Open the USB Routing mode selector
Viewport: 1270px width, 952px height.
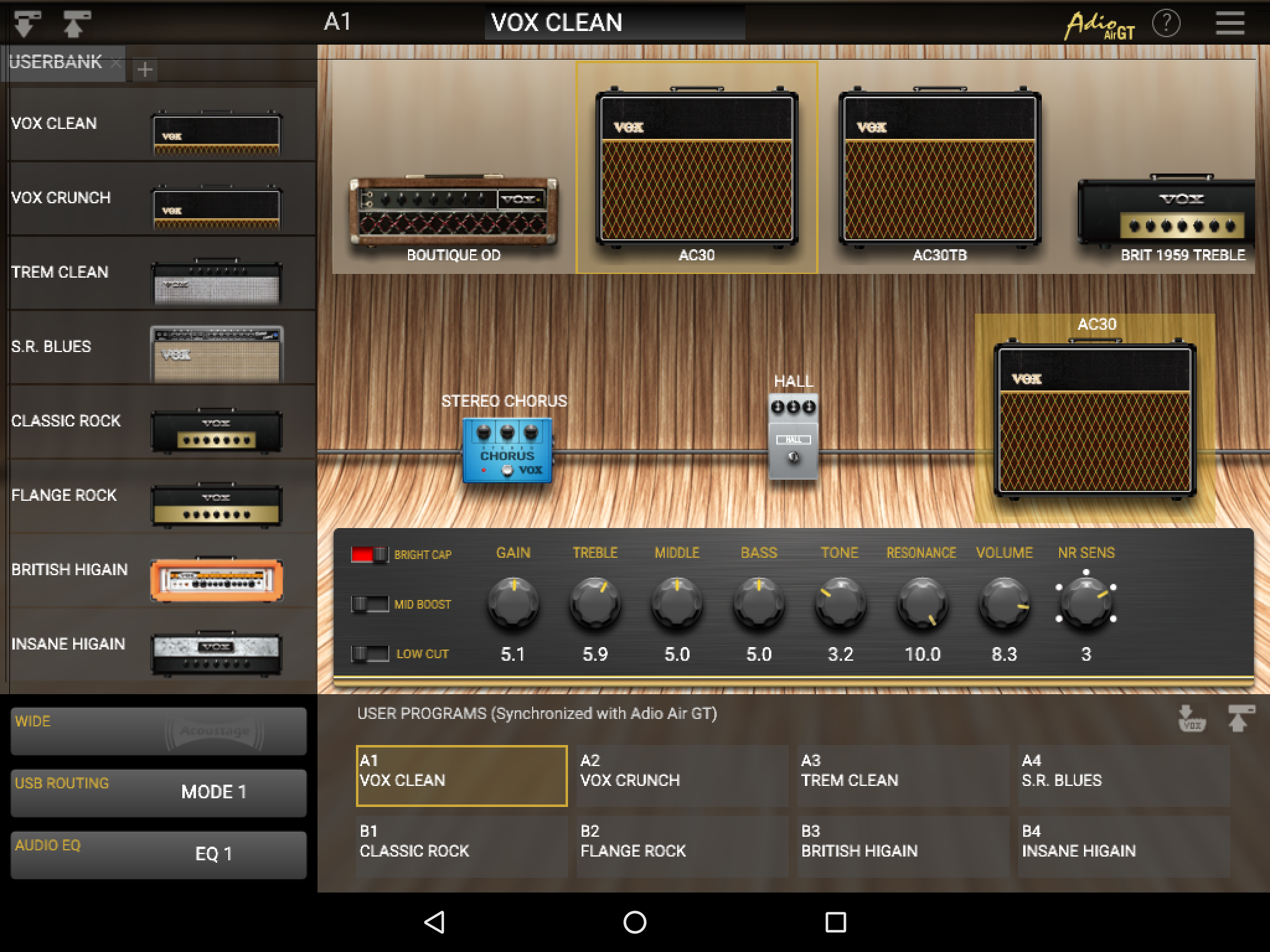pyautogui.click(x=159, y=793)
